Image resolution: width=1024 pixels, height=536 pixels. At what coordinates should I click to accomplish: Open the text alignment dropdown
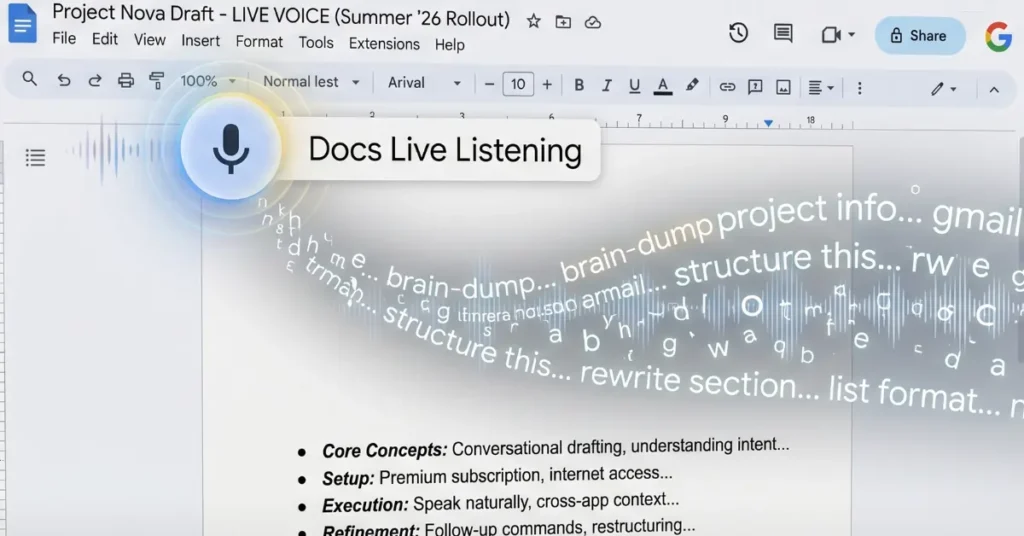821,87
